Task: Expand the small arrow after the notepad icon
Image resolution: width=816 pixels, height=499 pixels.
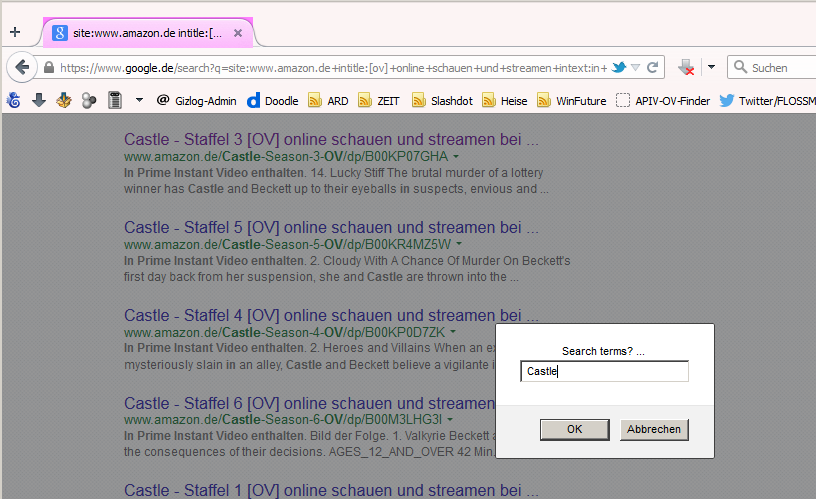Action: pos(139,100)
